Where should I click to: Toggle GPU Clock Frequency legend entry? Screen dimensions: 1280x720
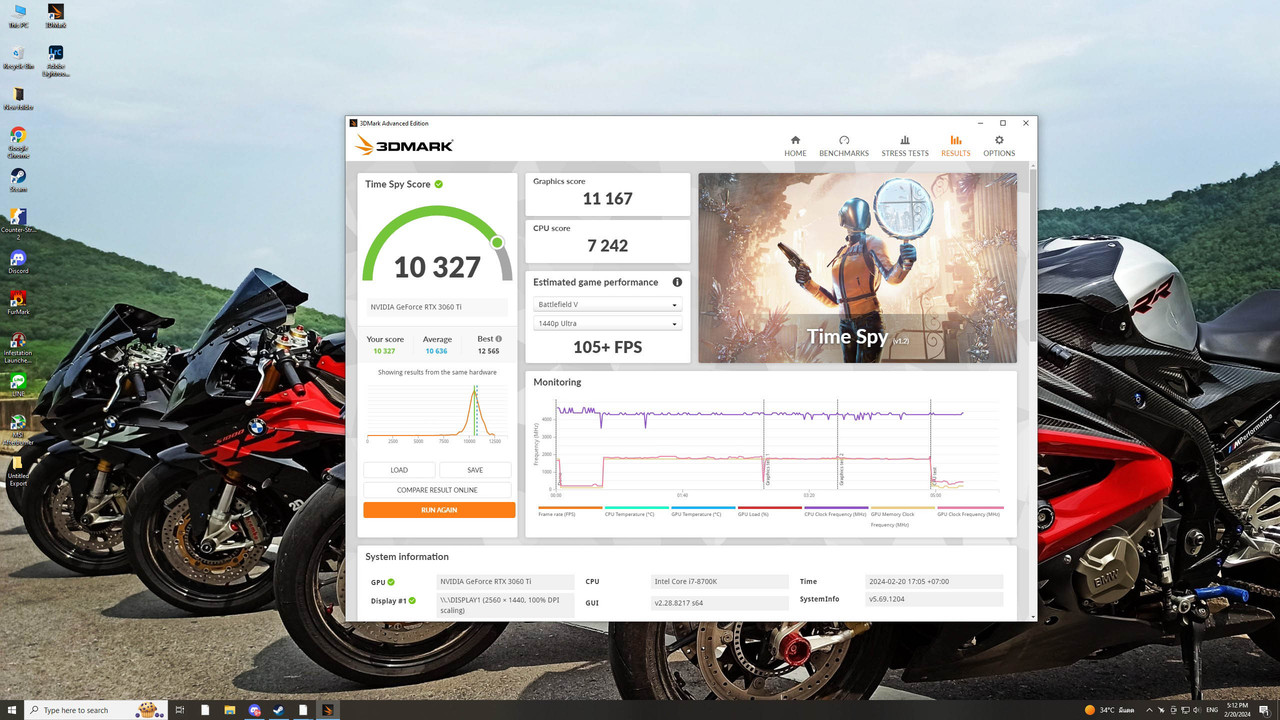[970, 511]
